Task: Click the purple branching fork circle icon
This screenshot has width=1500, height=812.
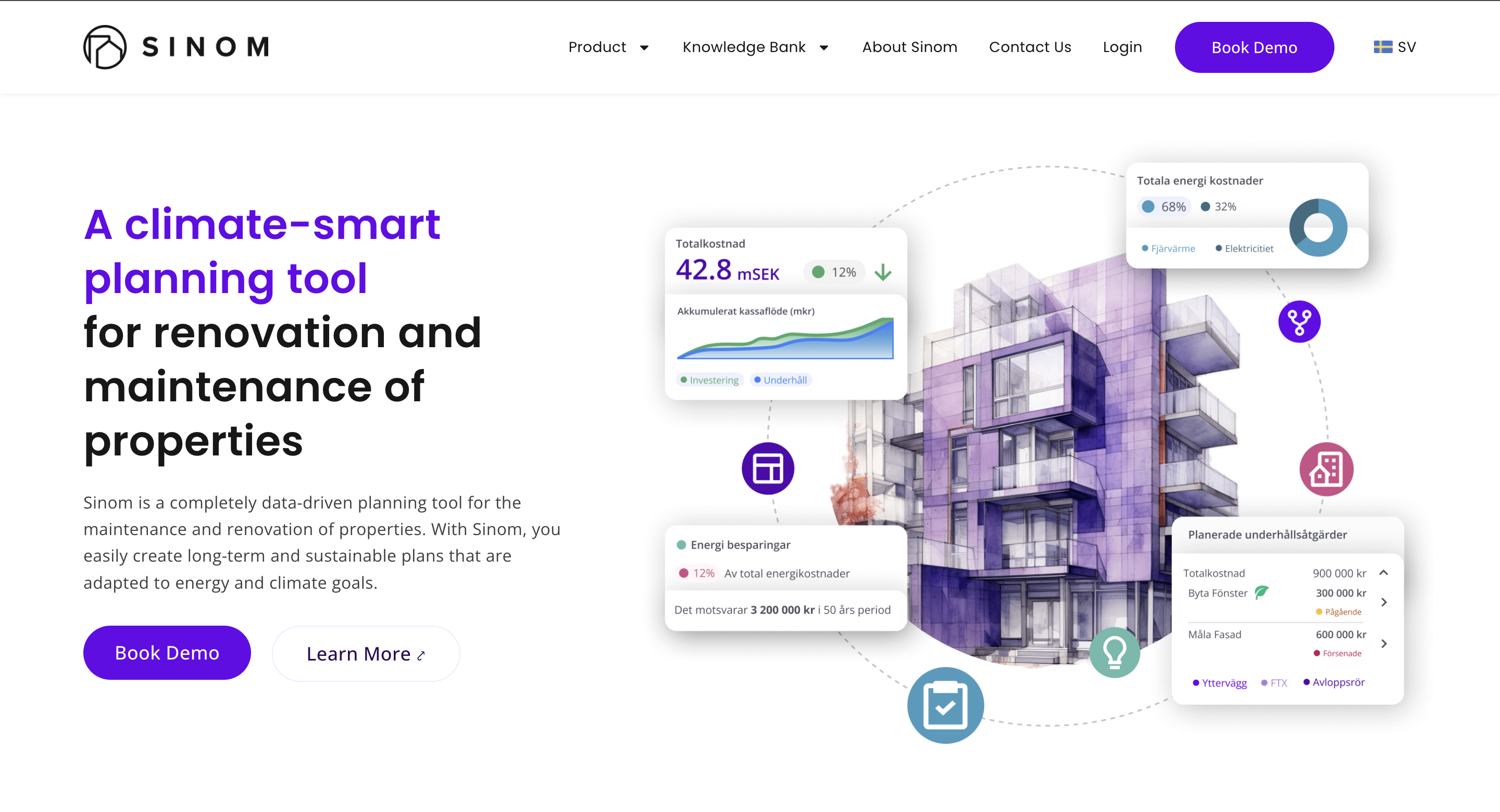Action: tap(1298, 321)
